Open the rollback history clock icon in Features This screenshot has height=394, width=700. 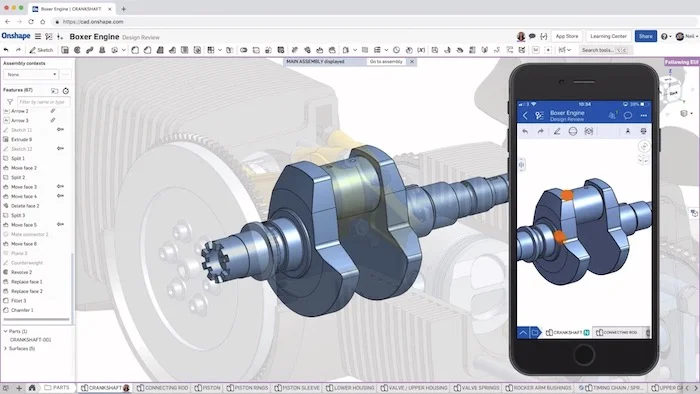[x=66, y=91]
